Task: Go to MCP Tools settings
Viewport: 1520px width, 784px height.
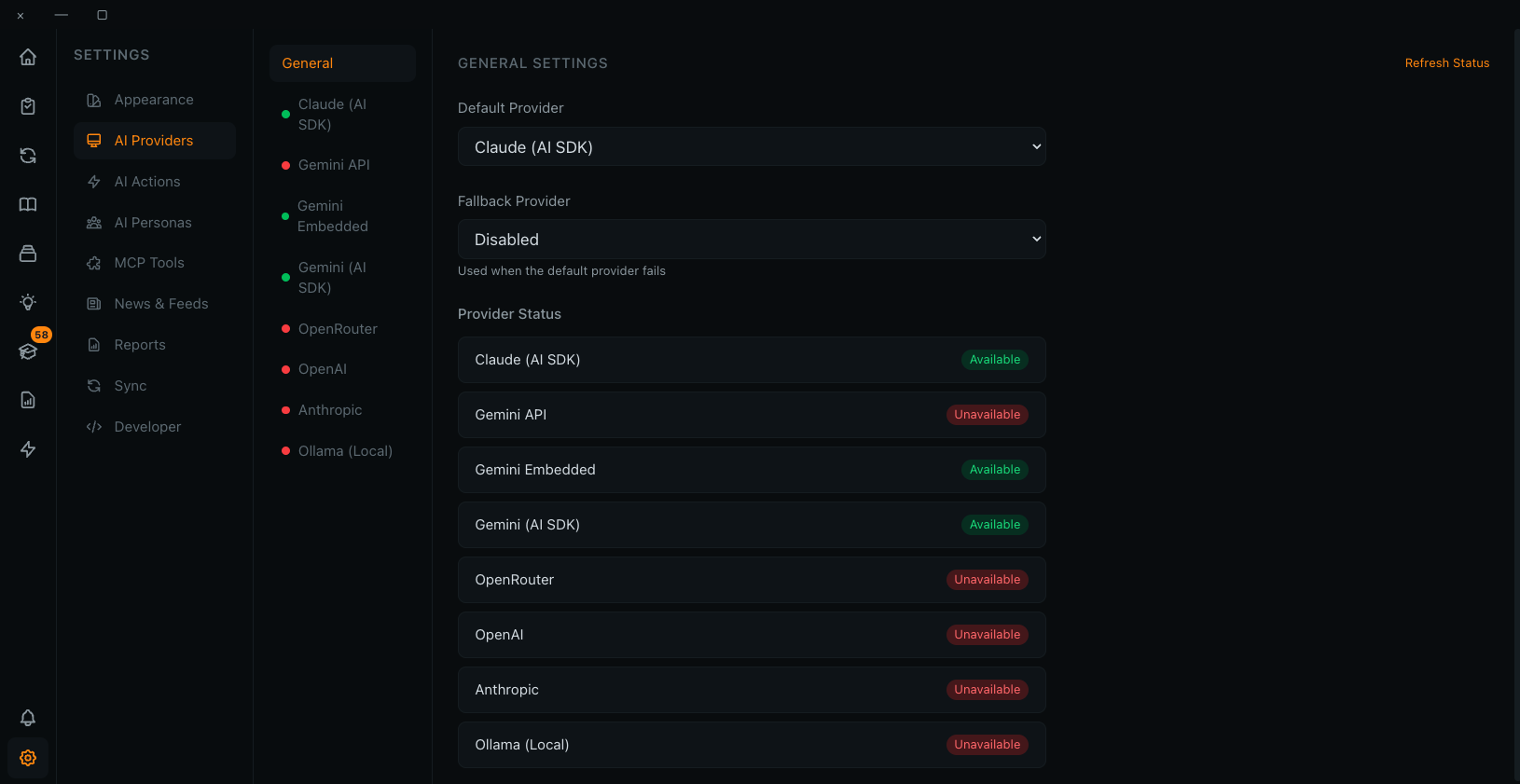Action: pyautogui.click(x=155, y=263)
